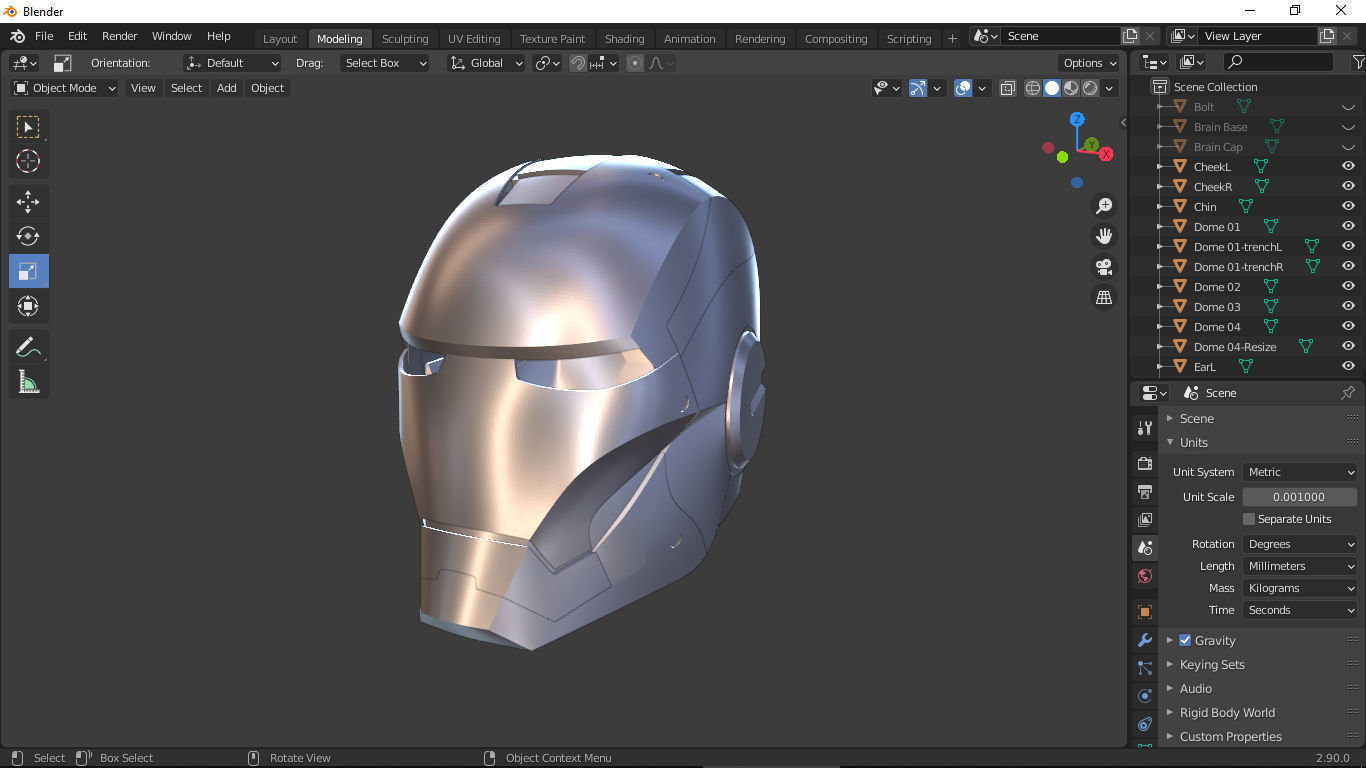Open the Length Millimeters dropdown
1366x768 pixels.
pos(1300,566)
